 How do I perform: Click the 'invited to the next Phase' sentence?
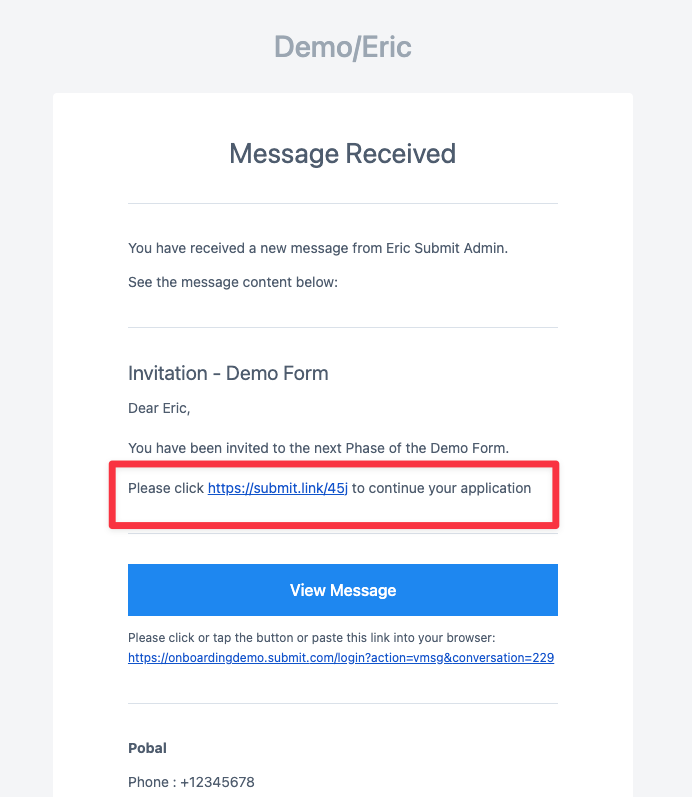click(318, 448)
